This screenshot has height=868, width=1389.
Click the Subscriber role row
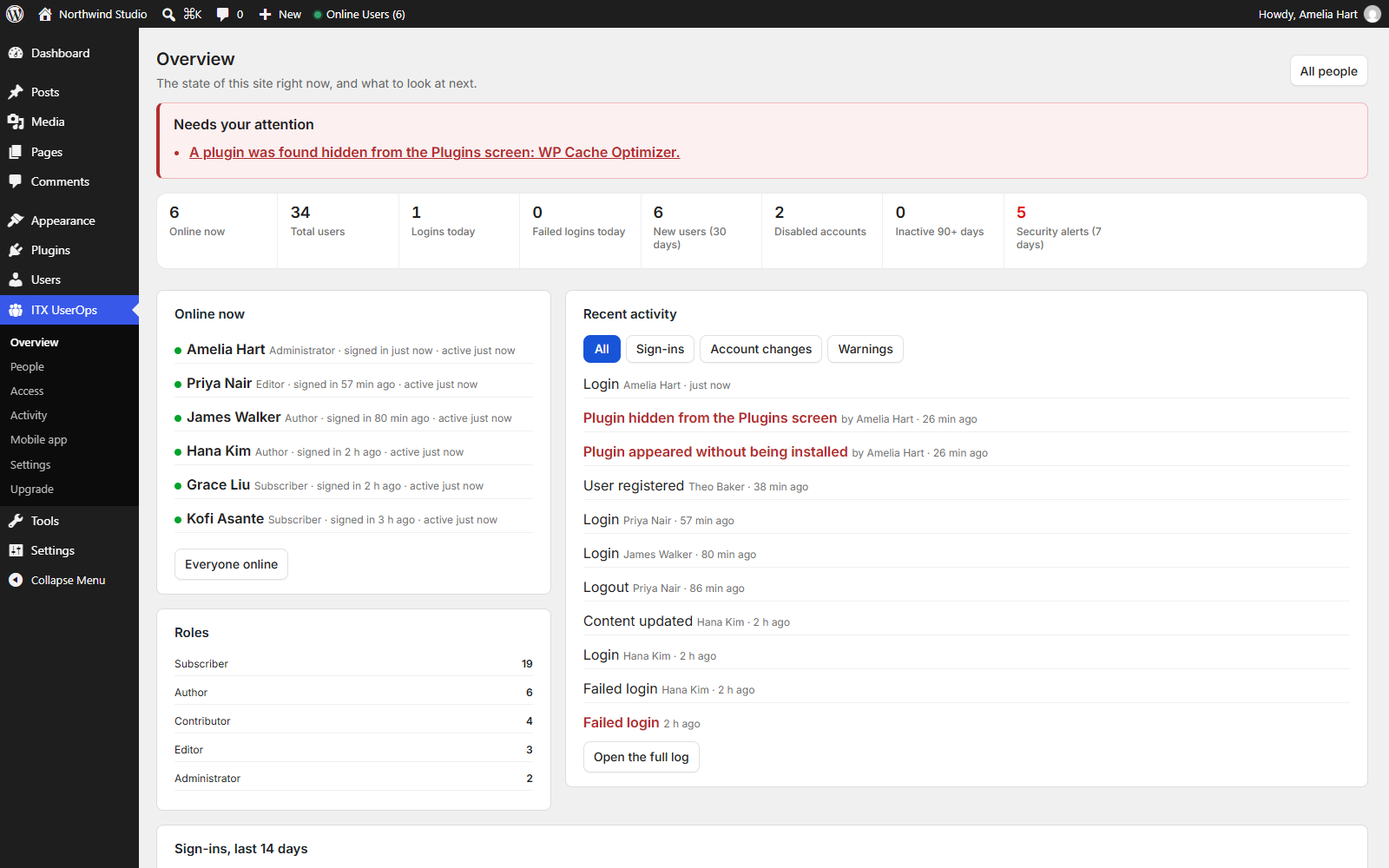click(x=353, y=664)
